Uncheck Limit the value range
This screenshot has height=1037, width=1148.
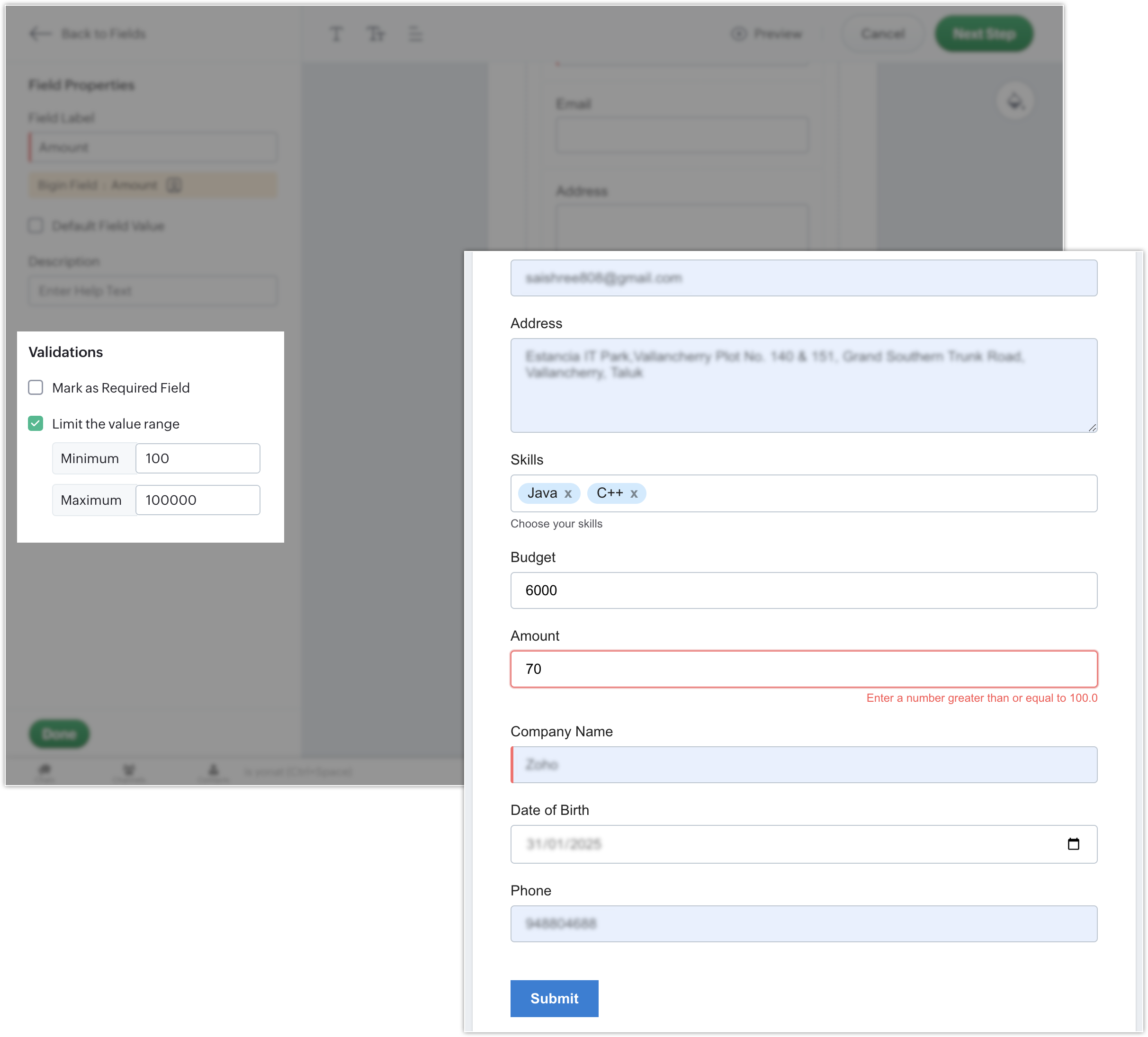pos(36,424)
